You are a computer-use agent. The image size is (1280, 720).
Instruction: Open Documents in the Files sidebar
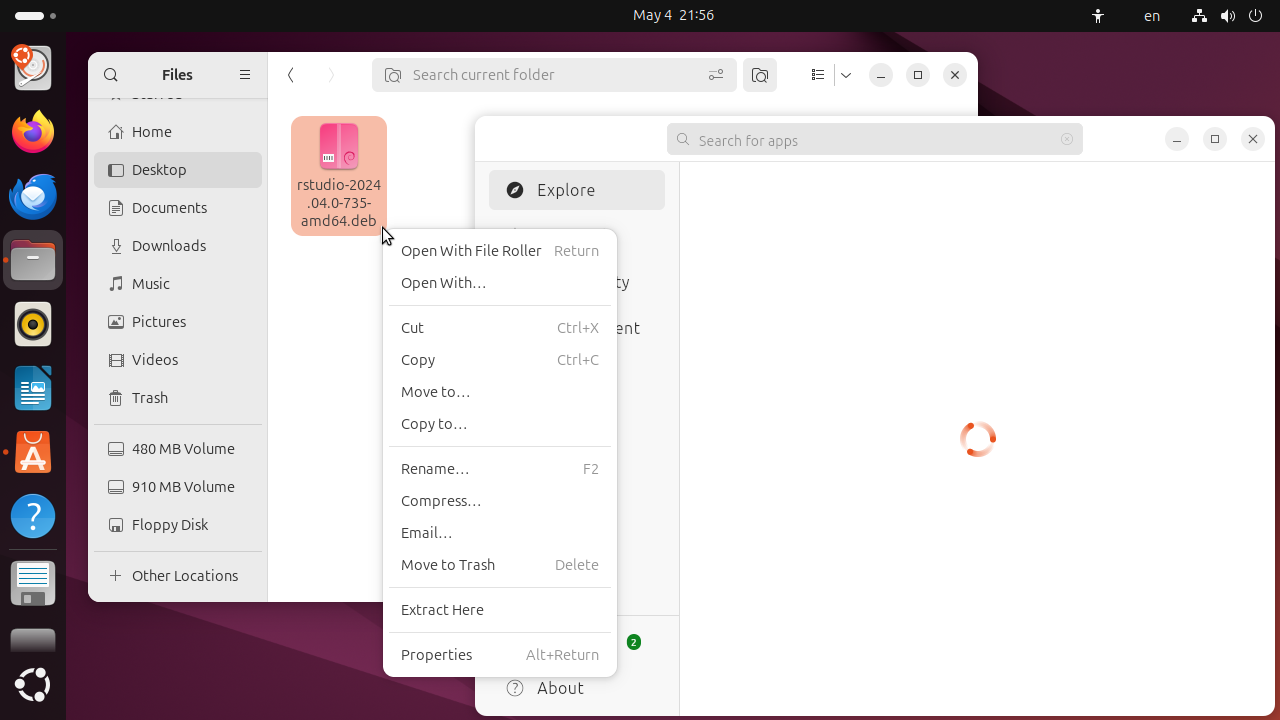(x=178, y=208)
